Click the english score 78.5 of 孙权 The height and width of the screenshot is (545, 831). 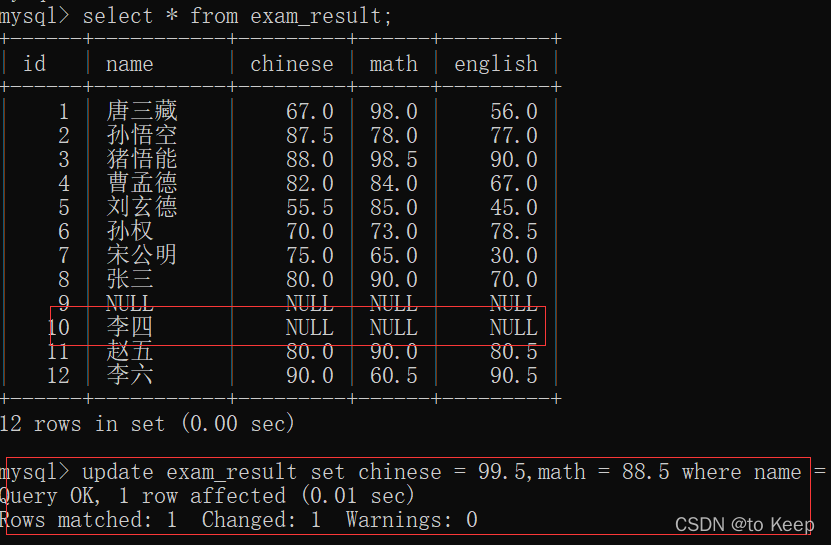pos(514,231)
